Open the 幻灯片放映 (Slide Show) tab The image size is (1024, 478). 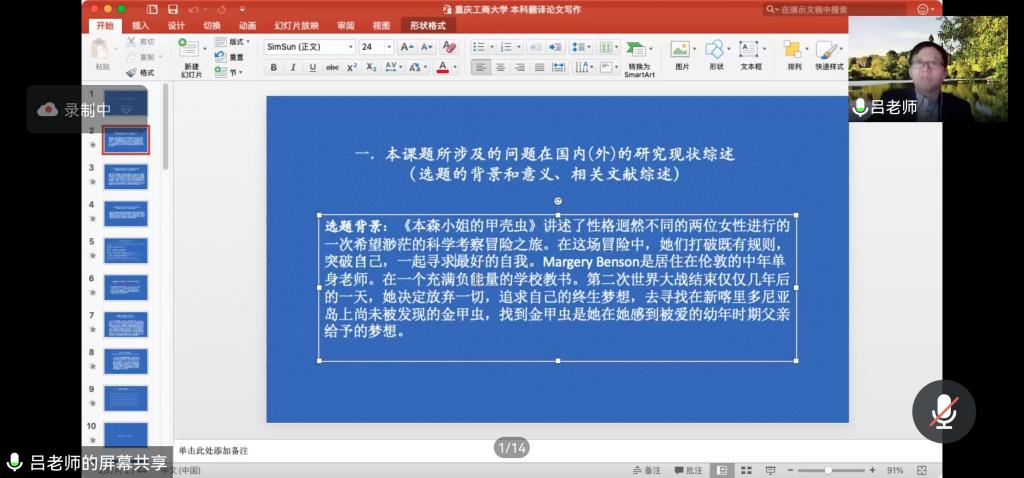[x=297, y=25]
